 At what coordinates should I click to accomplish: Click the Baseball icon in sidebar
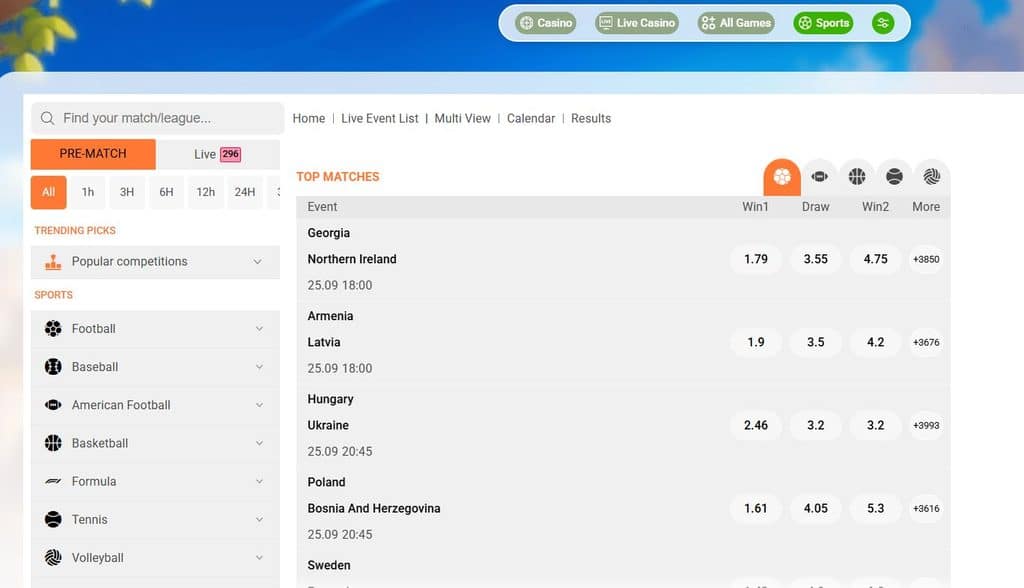(x=53, y=367)
